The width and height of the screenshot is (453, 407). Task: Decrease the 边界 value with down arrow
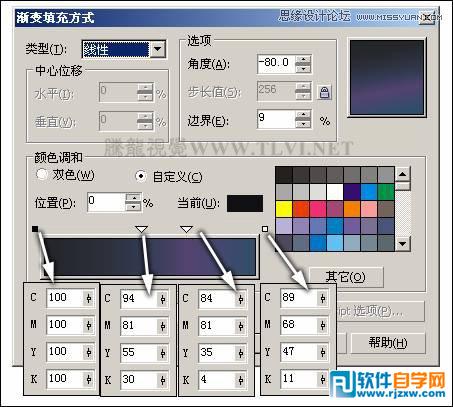[303, 124]
